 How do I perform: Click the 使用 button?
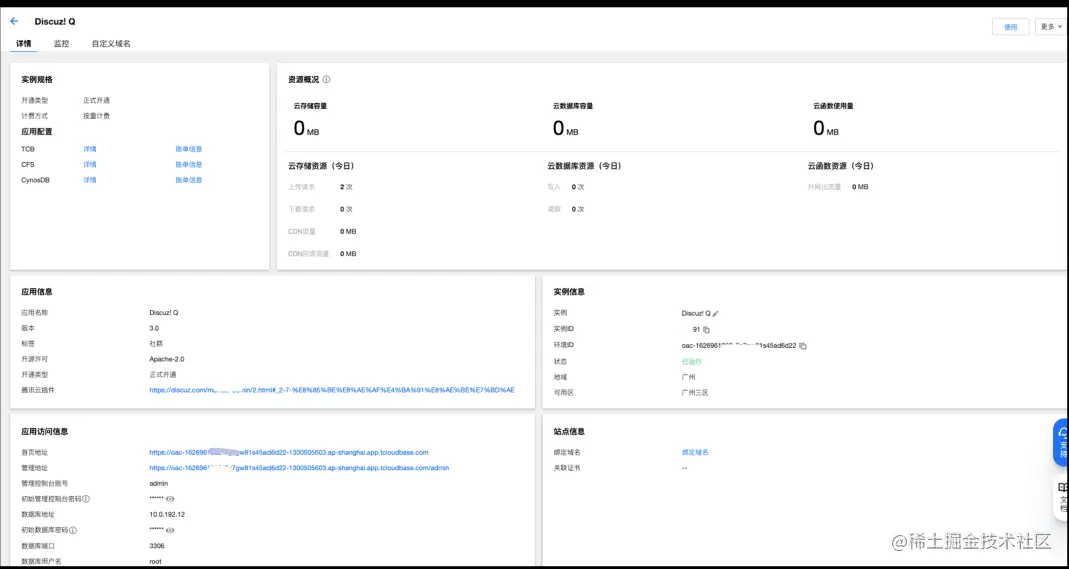click(x=1010, y=27)
